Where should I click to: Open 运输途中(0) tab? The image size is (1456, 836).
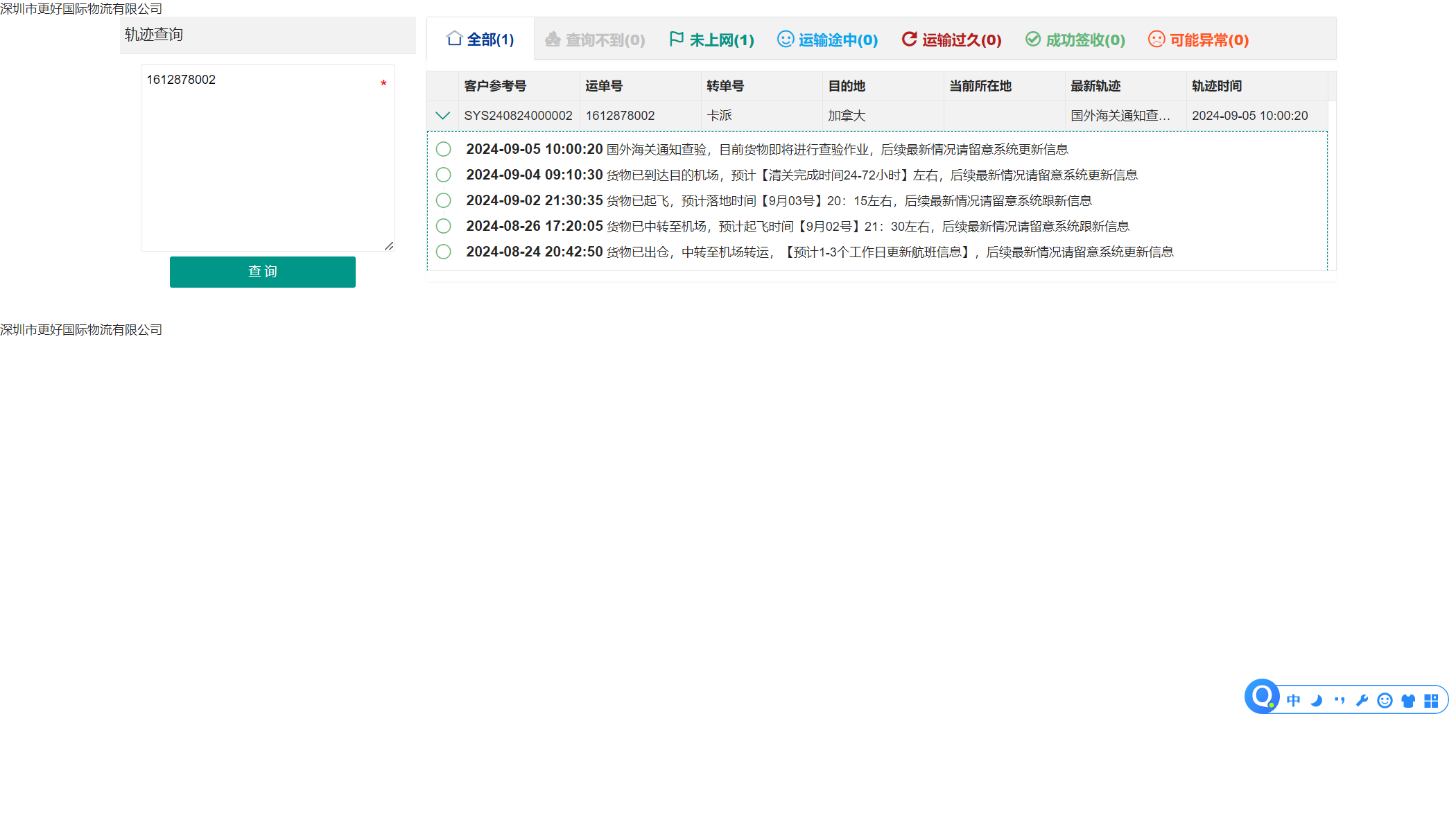828,40
